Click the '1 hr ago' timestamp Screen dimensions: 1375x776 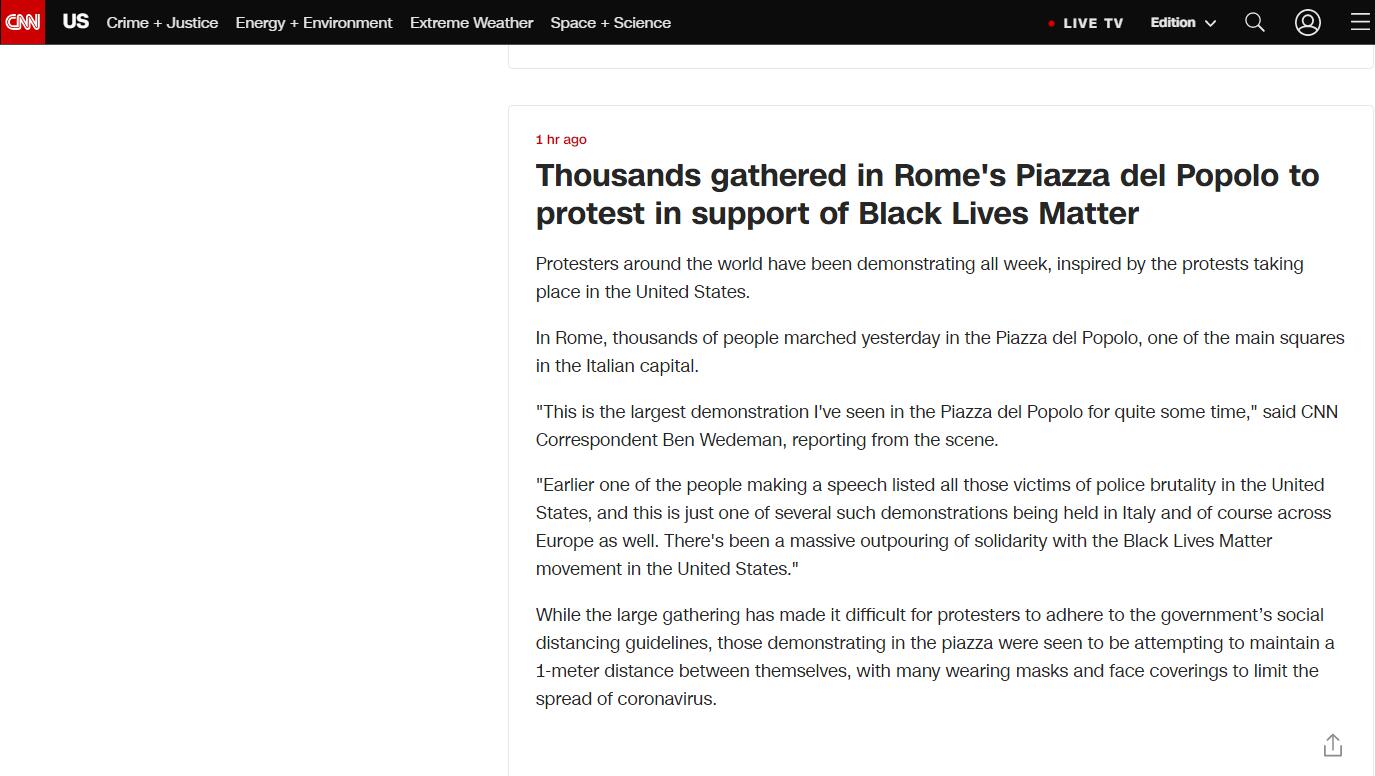point(561,139)
